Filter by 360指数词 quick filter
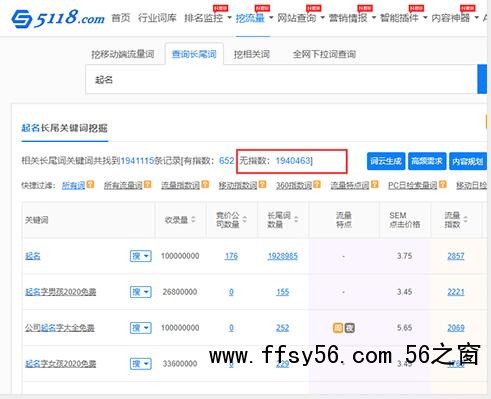This screenshot has width=491, height=399. click(294, 185)
